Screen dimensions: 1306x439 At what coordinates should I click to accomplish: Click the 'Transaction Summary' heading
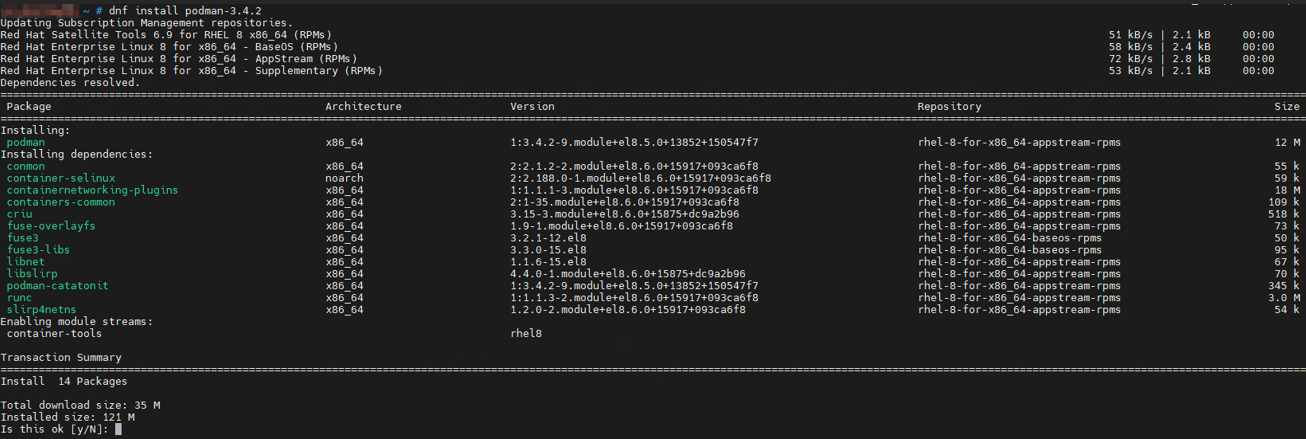pyautogui.click(x=61, y=357)
